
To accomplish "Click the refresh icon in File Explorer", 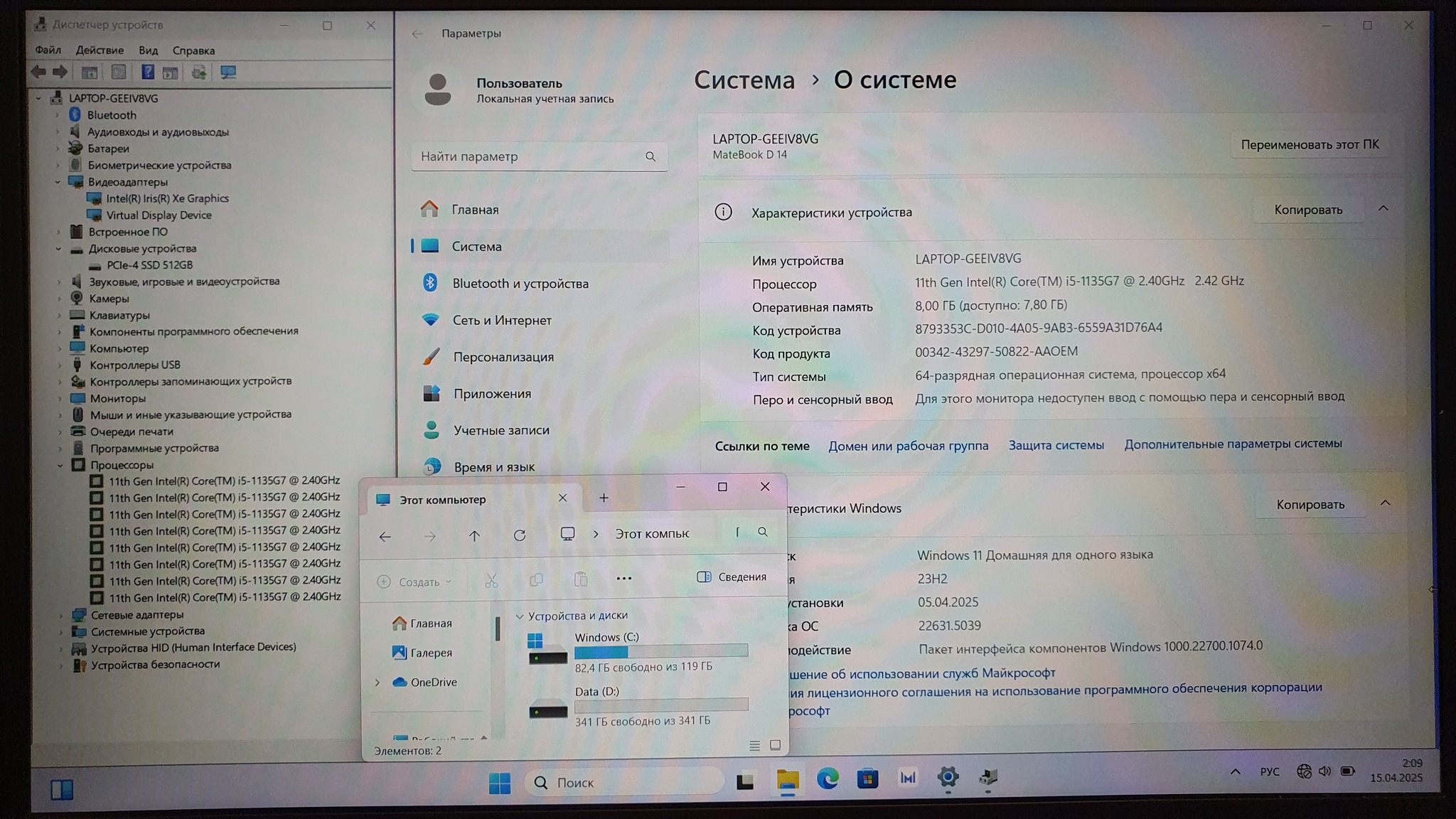I will 520,535.
